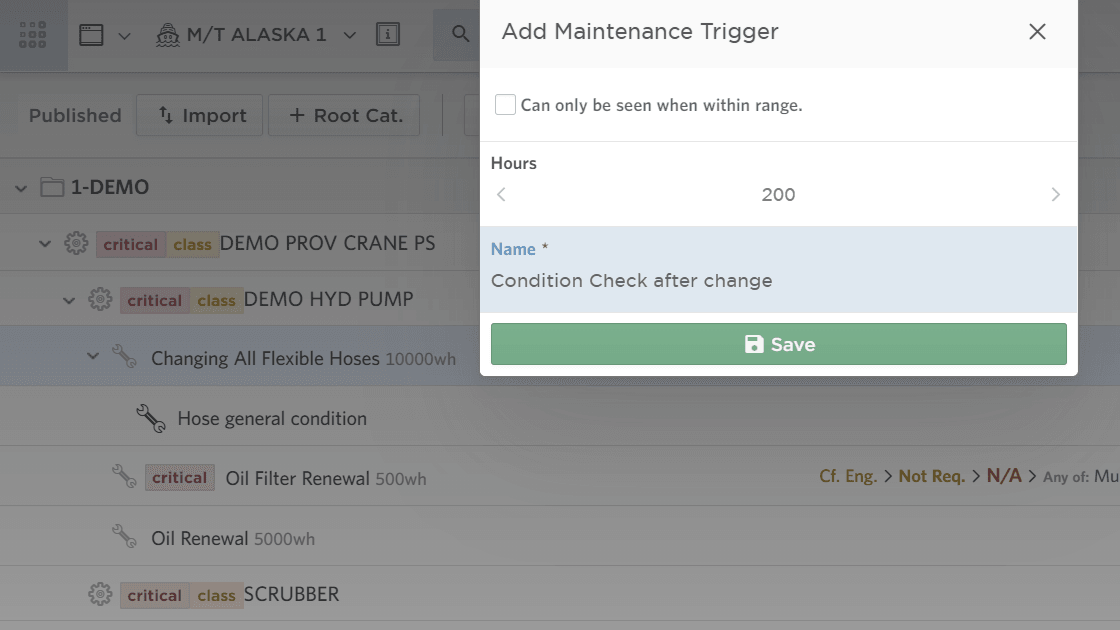Click the search magnifier icon
The height and width of the screenshot is (630, 1120).
[458, 33]
